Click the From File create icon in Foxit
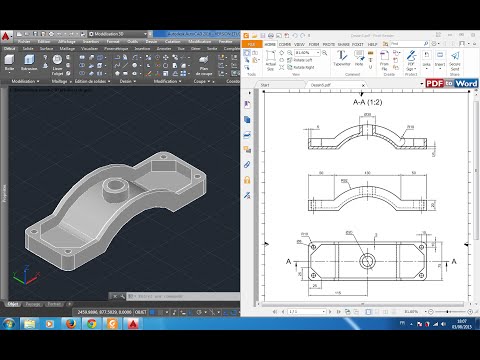 coord(384,61)
